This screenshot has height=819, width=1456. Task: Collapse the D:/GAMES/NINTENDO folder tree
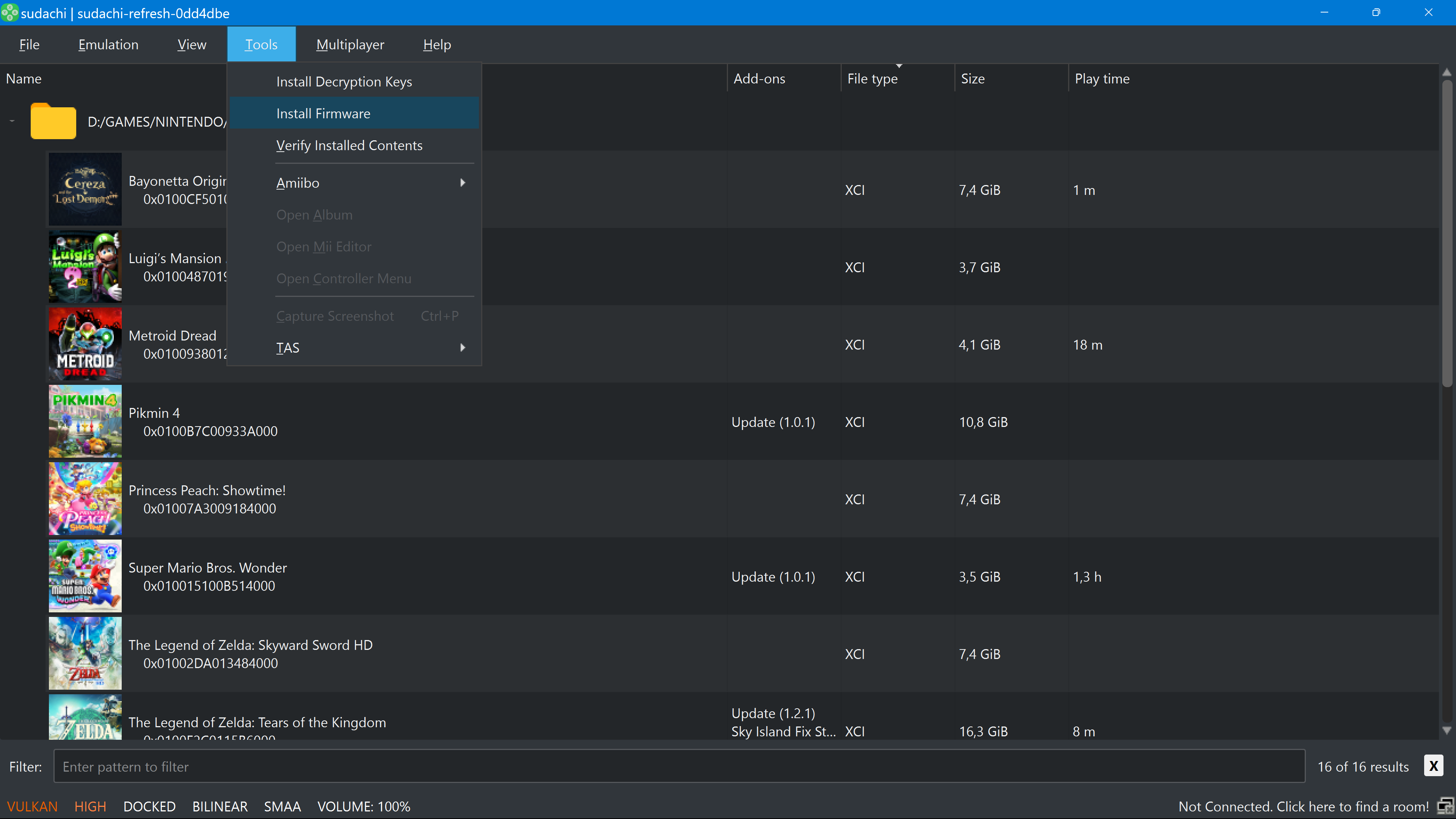pyautogui.click(x=12, y=121)
